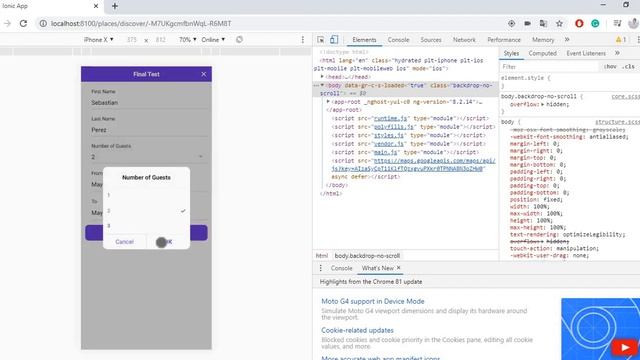View site information icon in address bar
The image size is (640, 360).
point(43,24)
